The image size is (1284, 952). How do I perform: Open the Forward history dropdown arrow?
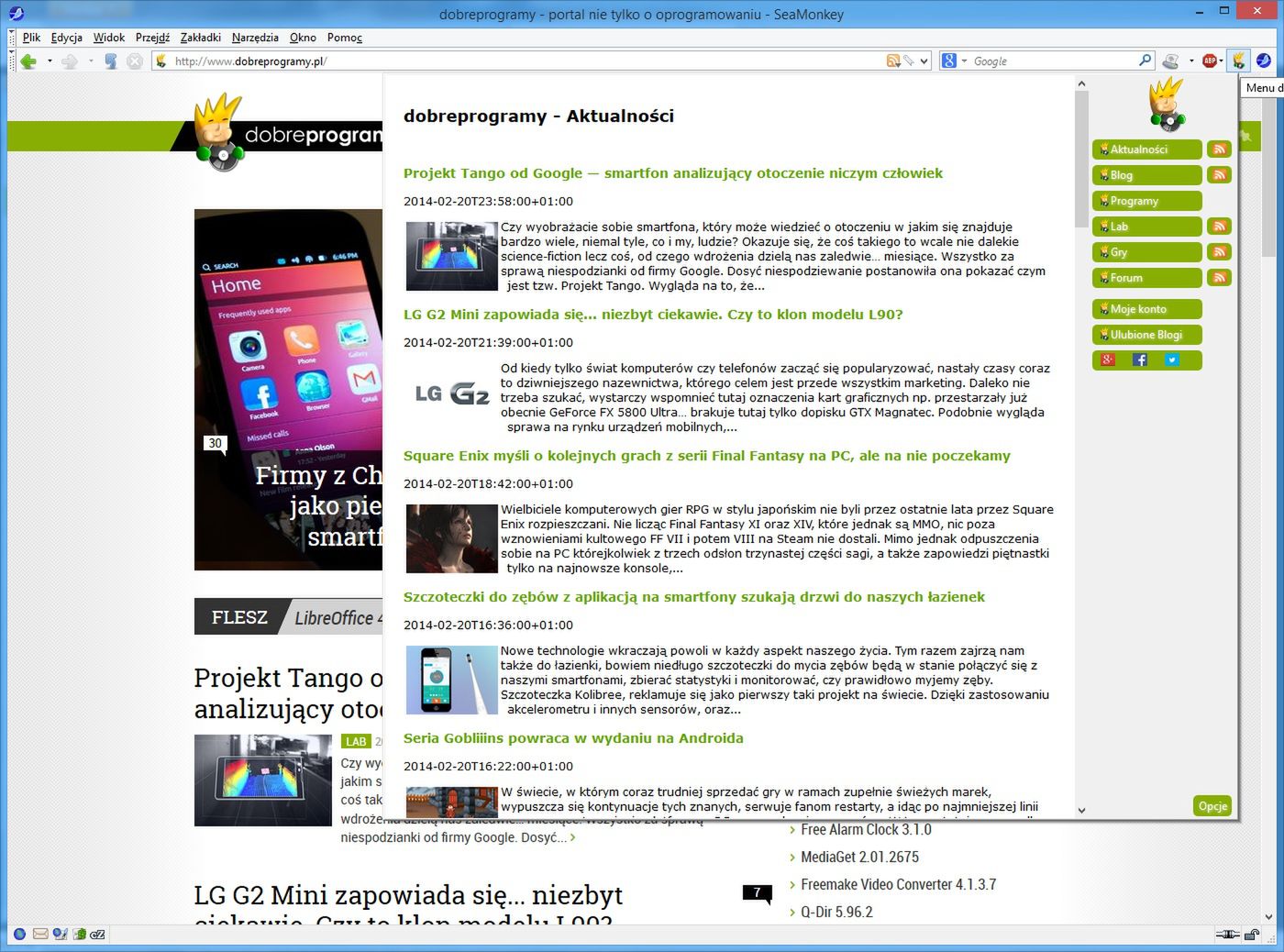[x=91, y=61]
